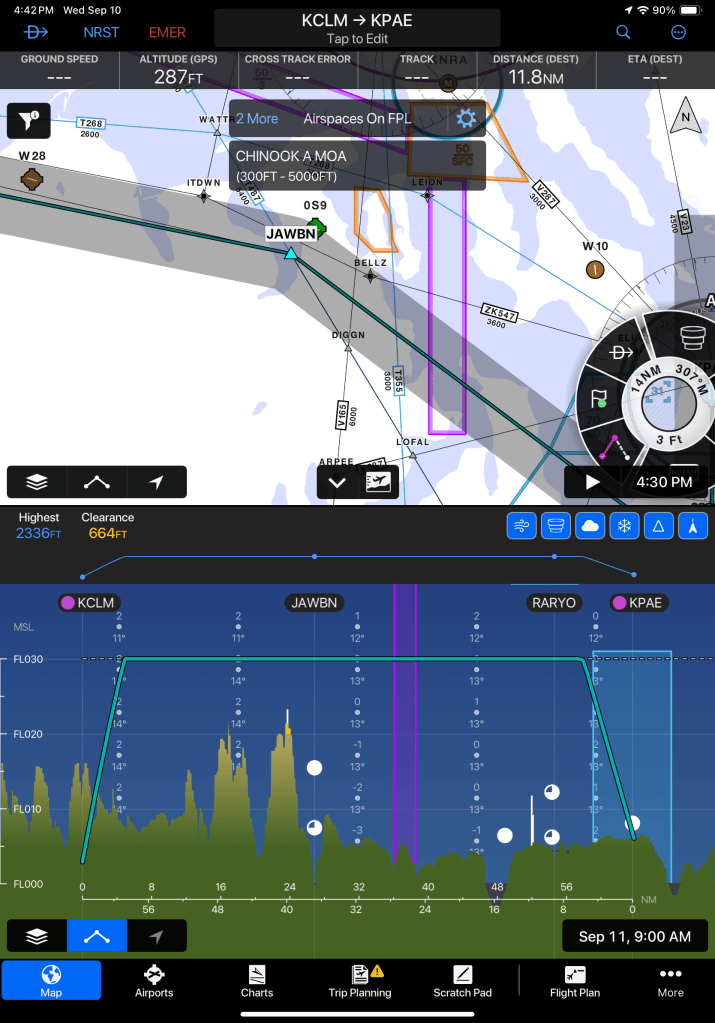Open the KCLM → KPAE route editor
This screenshot has width=715, height=1023.
(357, 28)
